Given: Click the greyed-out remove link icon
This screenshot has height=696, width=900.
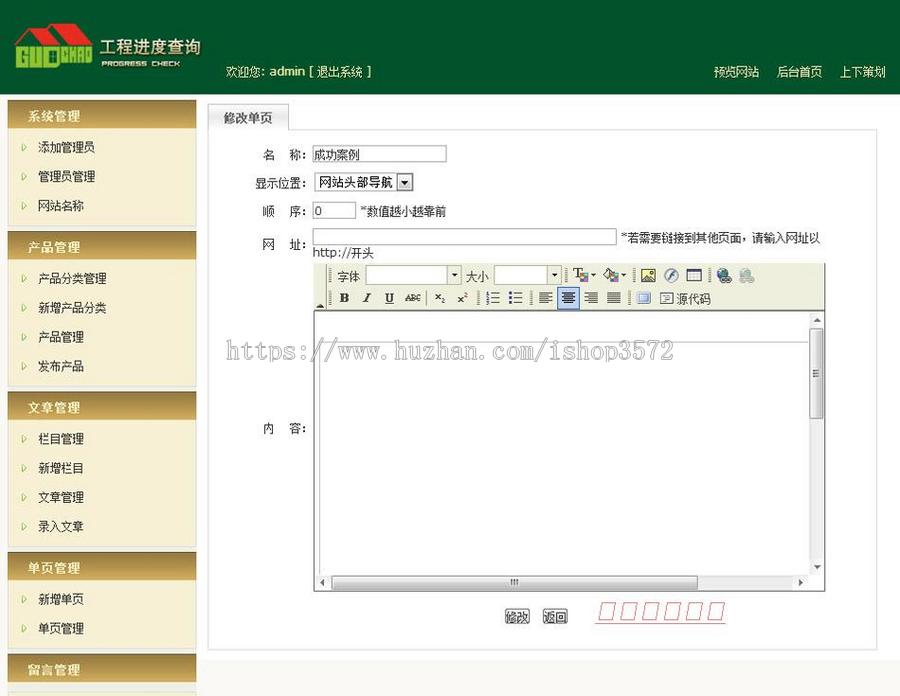Looking at the screenshot, I should click(746, 275).
